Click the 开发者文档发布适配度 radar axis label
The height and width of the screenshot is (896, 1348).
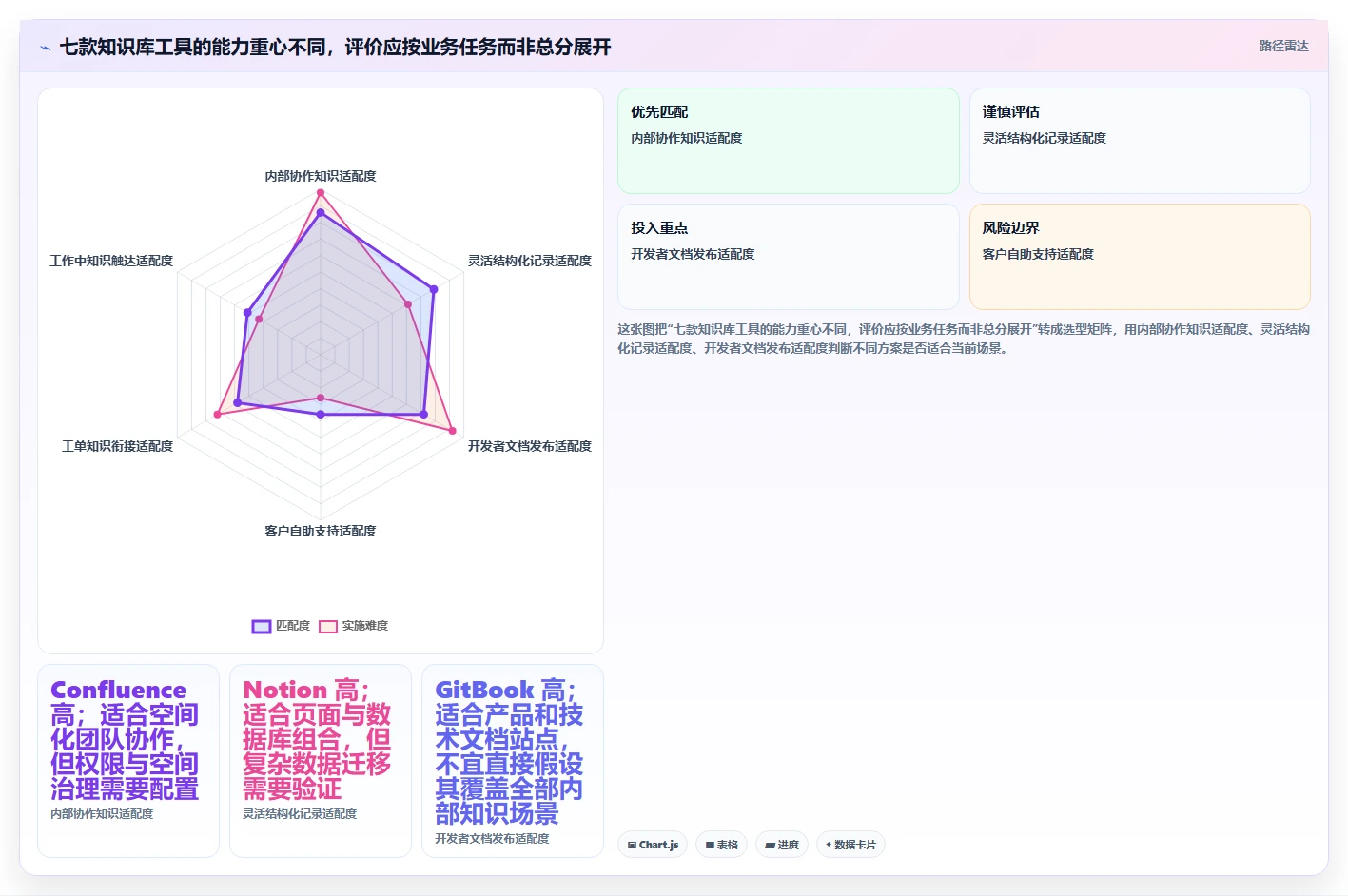[530, 446]
